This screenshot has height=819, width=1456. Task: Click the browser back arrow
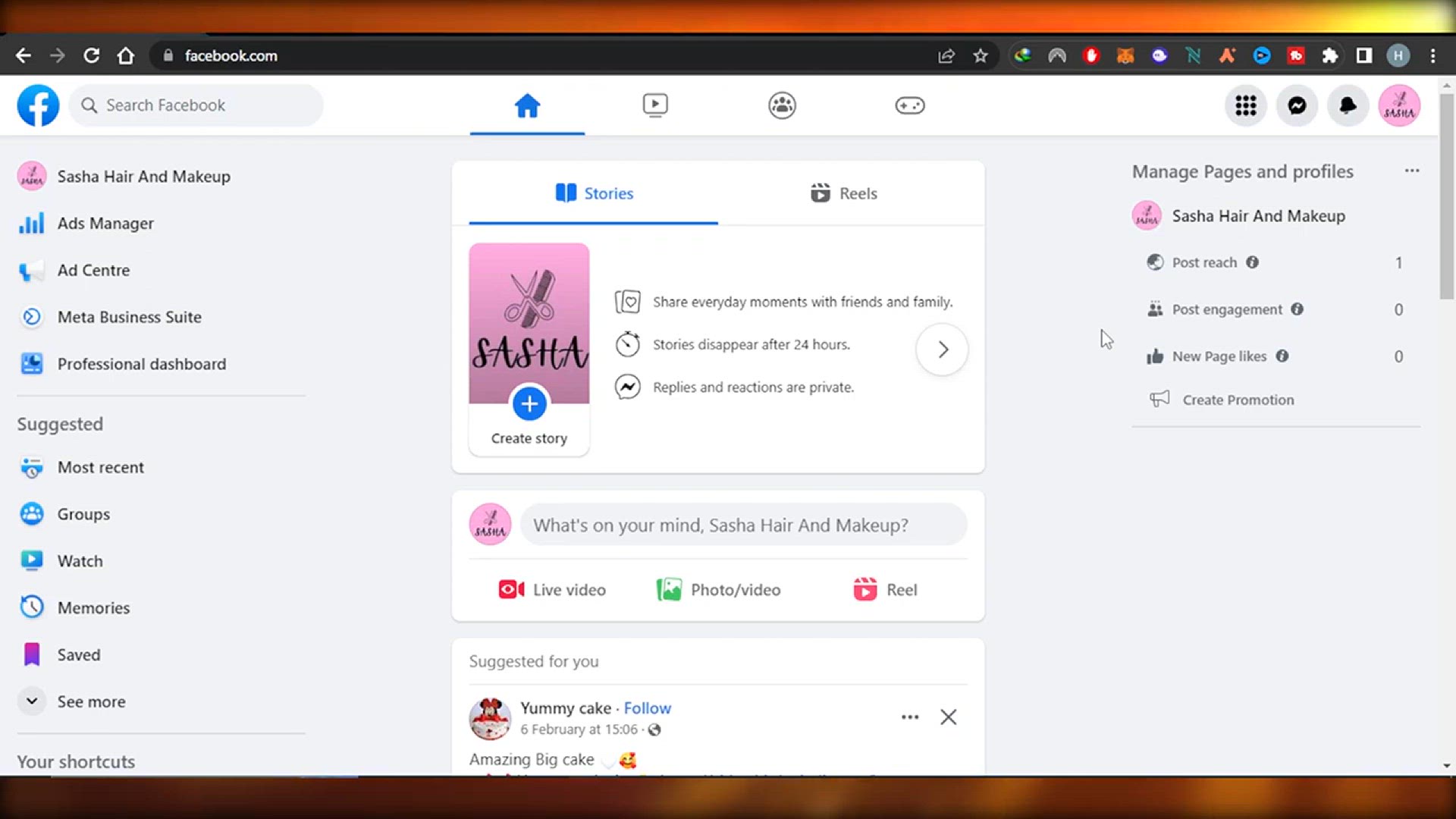tap(24, 55)
